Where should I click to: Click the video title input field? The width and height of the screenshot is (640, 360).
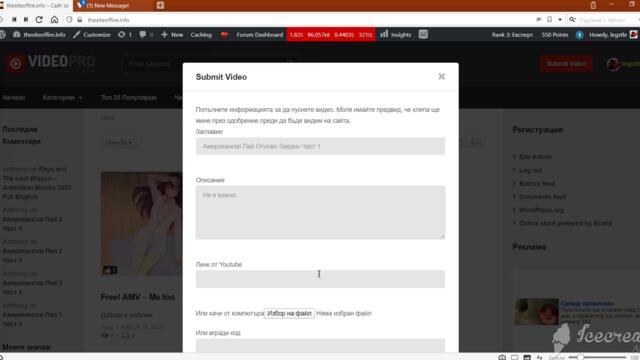pyautogui.click(x=320, y=146)
